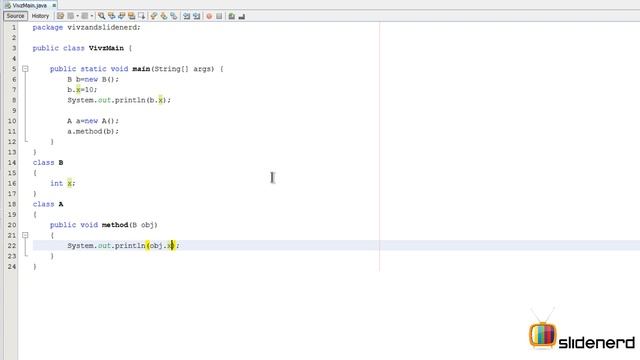This screenshot has width=640, height=360.
Task: Collapse the main method fold at line 5
Action: [x=25, y=69]
